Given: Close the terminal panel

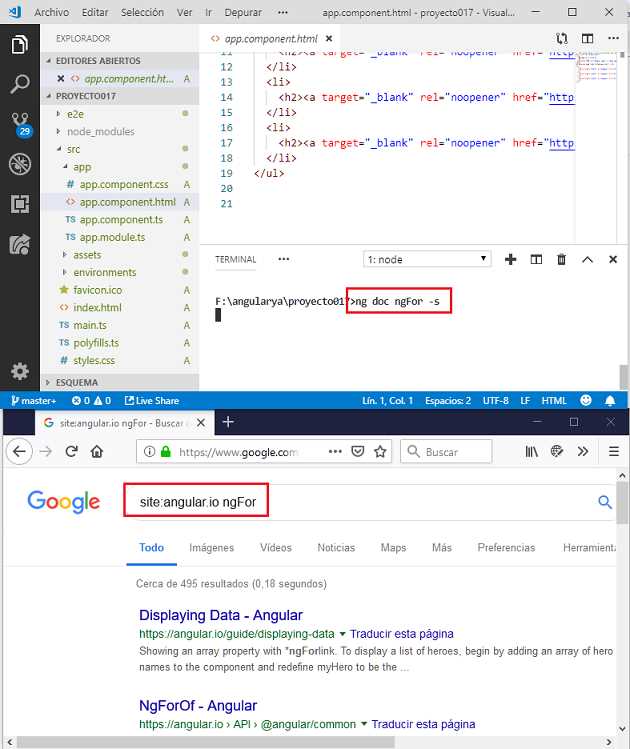Looking at the screenshot, I should [x=613, y=259].
